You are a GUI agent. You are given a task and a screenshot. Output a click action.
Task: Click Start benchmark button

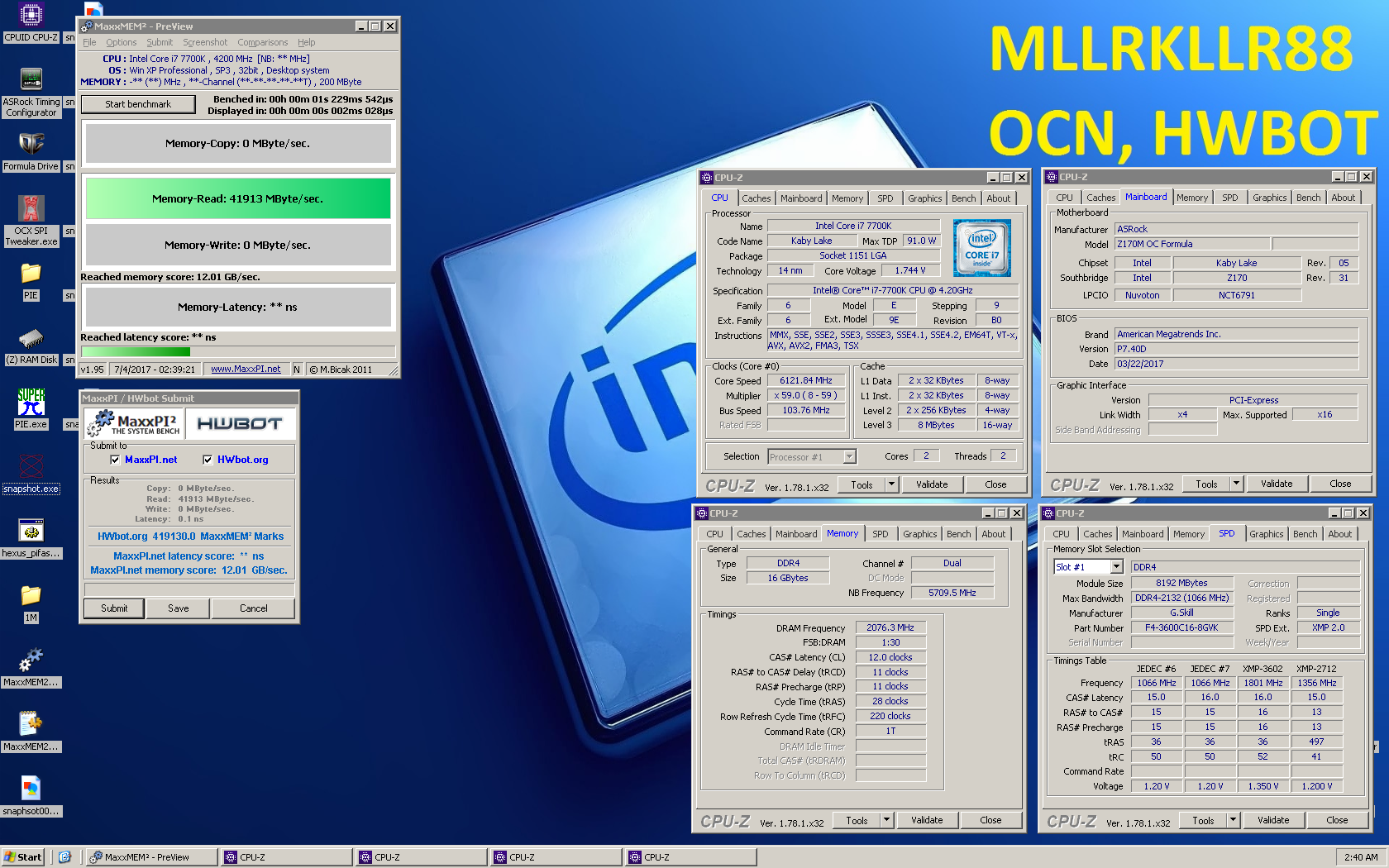(138, 104)
